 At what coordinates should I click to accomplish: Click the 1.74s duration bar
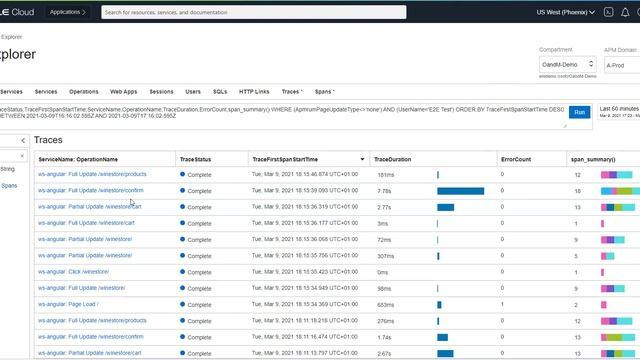click(442, 338)
